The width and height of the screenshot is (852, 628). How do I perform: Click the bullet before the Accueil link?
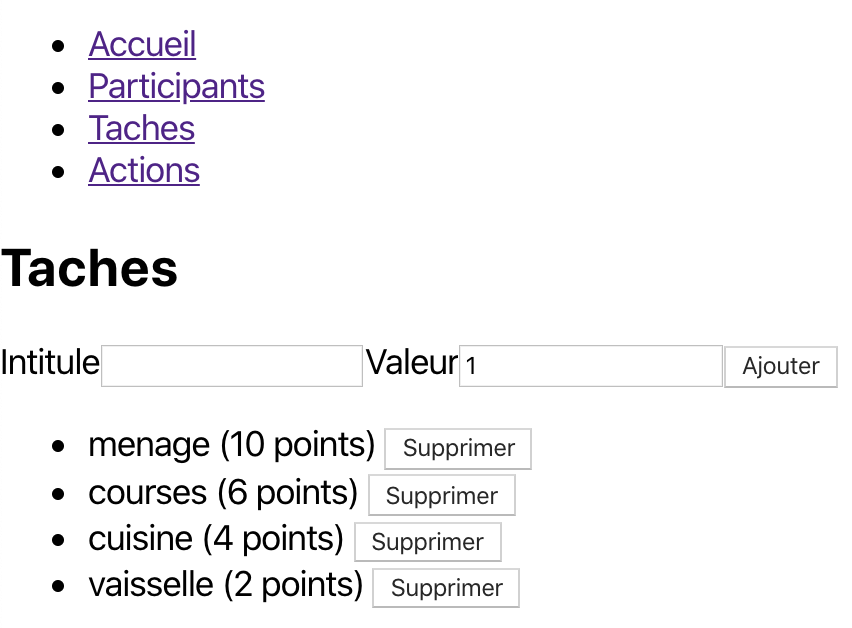61,46
